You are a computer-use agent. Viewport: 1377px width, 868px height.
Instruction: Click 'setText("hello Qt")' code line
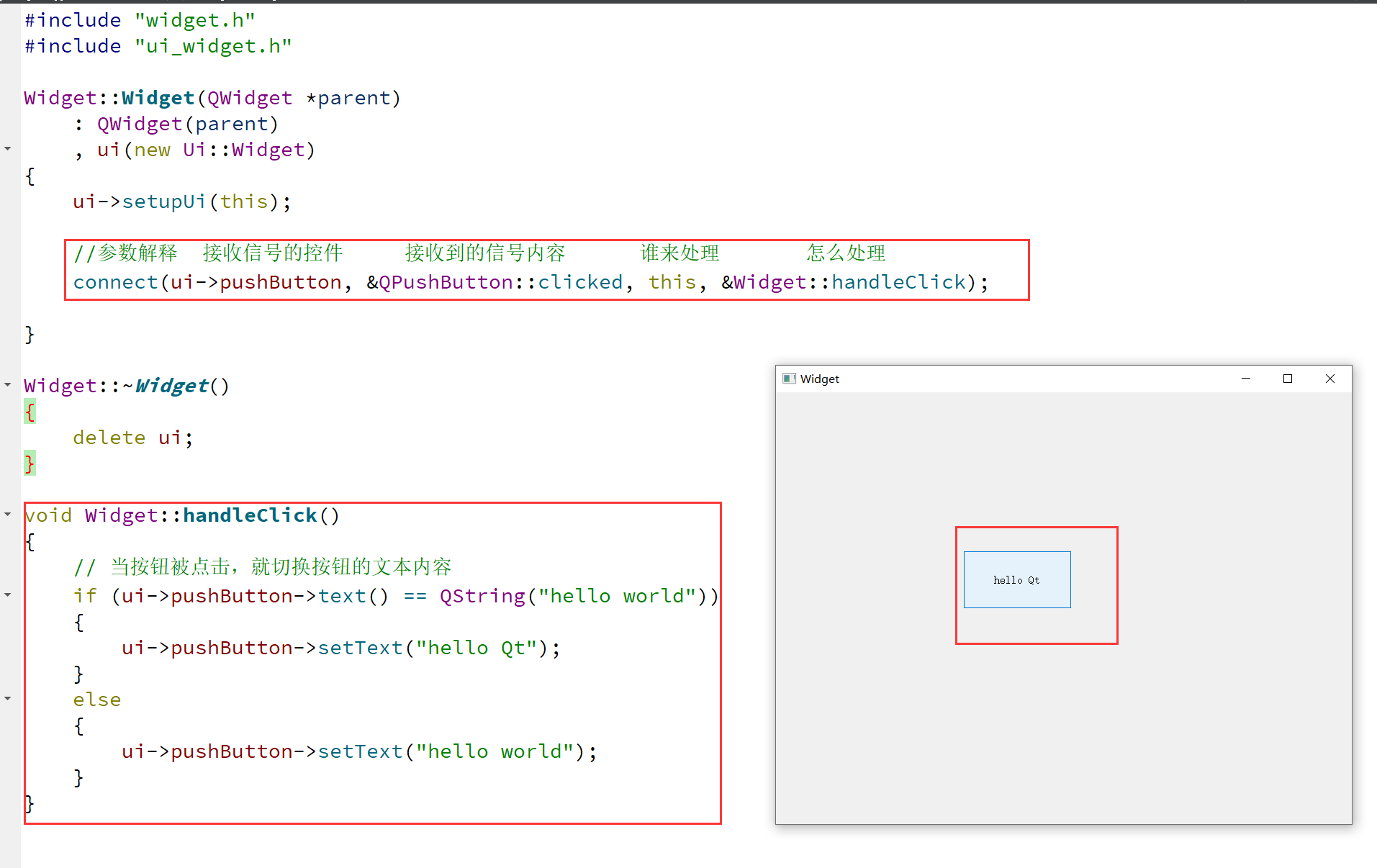pos(341,648)
